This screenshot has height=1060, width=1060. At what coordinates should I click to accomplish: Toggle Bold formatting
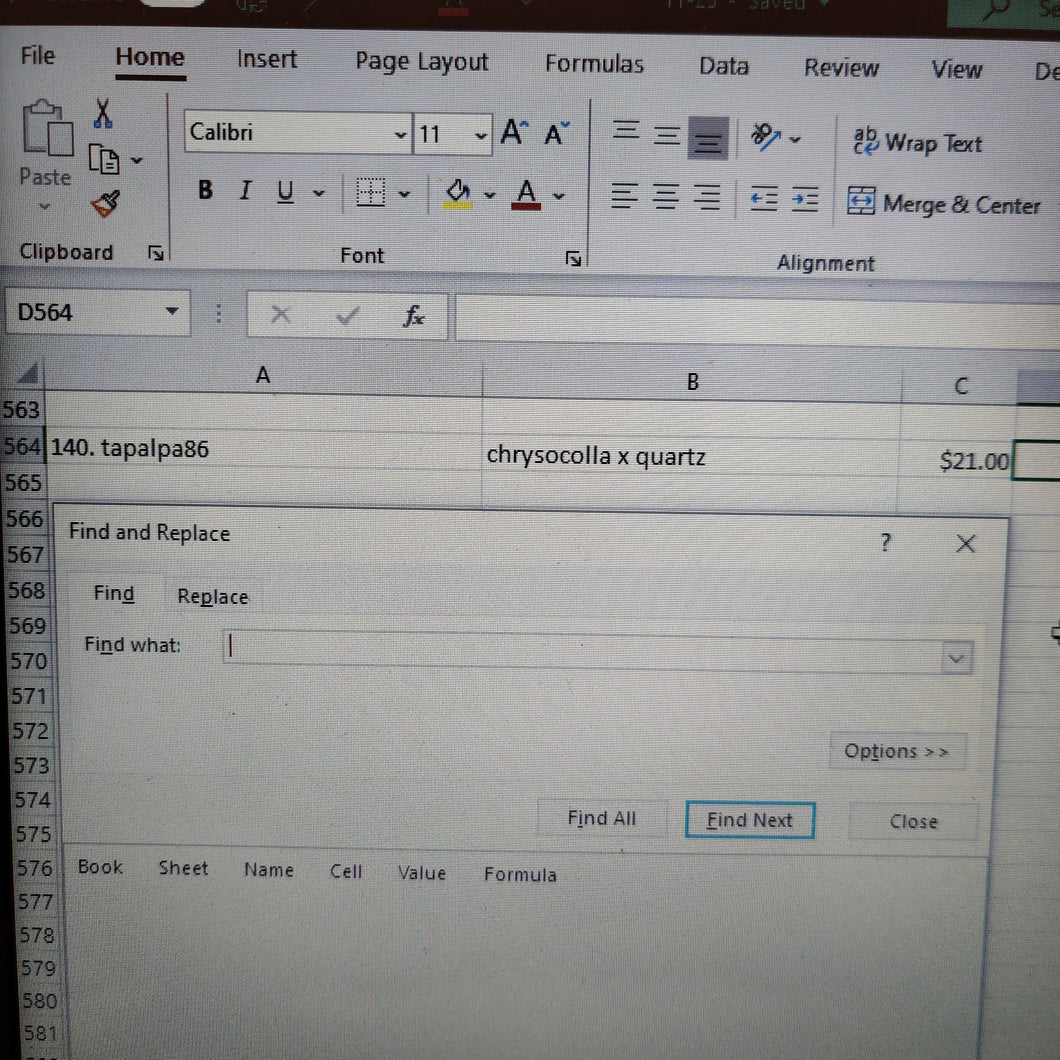pos(206,190)
